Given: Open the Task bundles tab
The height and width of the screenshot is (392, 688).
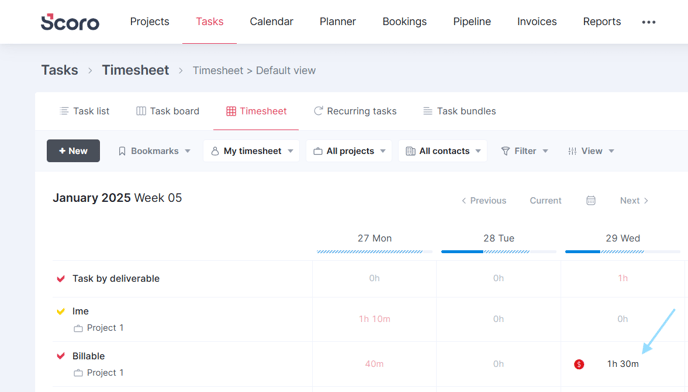Looking at the screenshot, I should [459, 111].
